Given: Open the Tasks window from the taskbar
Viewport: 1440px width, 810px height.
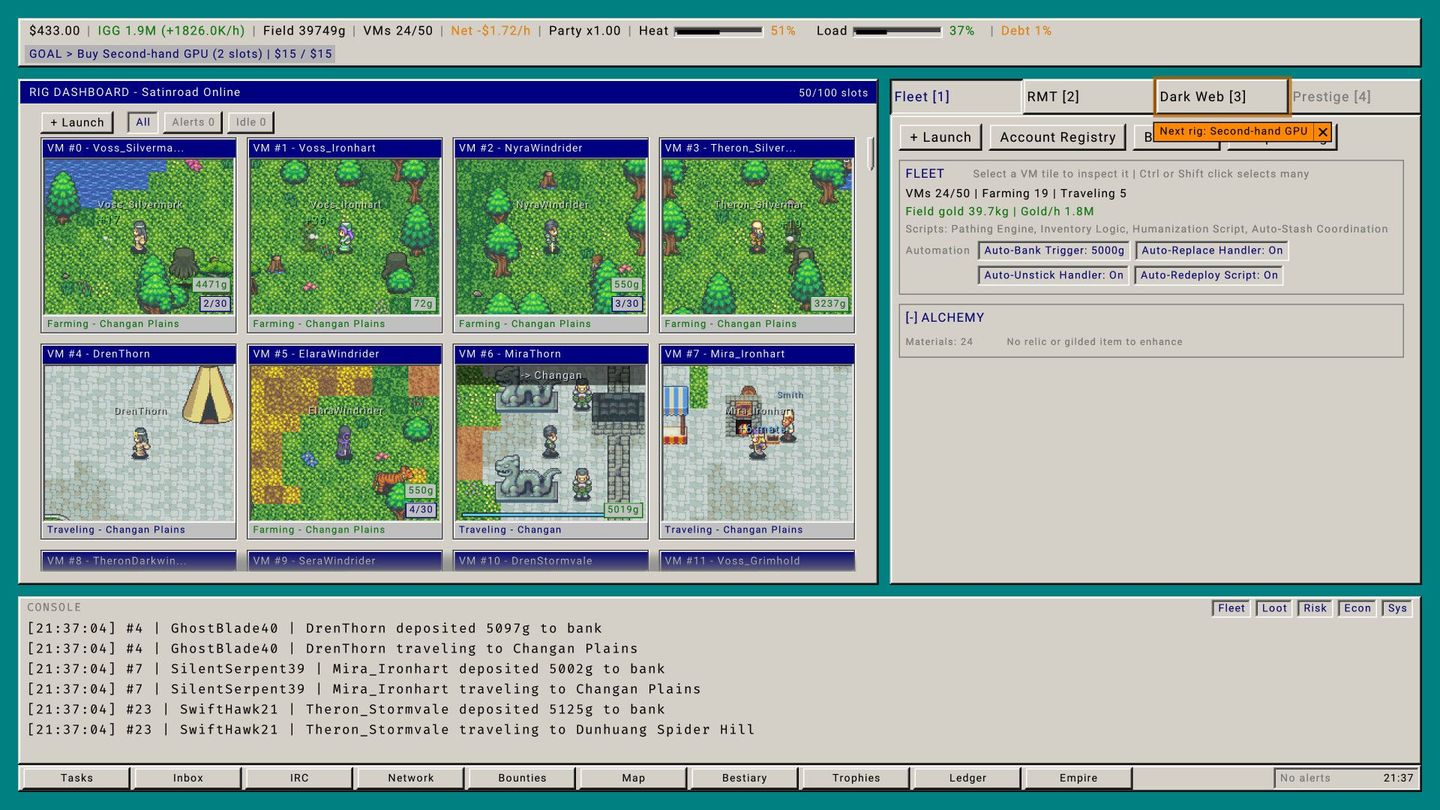Looking at the screenshot, I should click(x=77, y=778).
